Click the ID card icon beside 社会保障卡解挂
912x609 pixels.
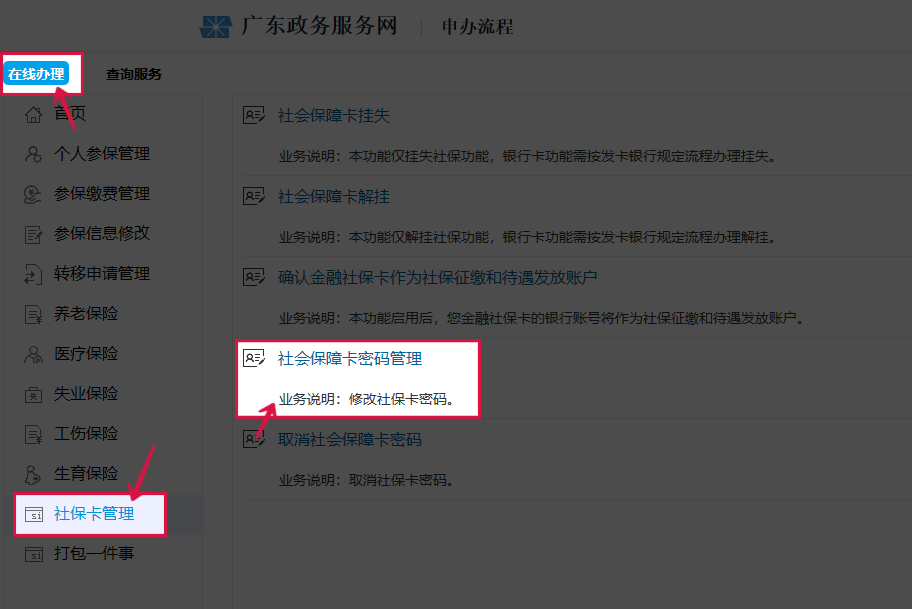click(254, 196)
